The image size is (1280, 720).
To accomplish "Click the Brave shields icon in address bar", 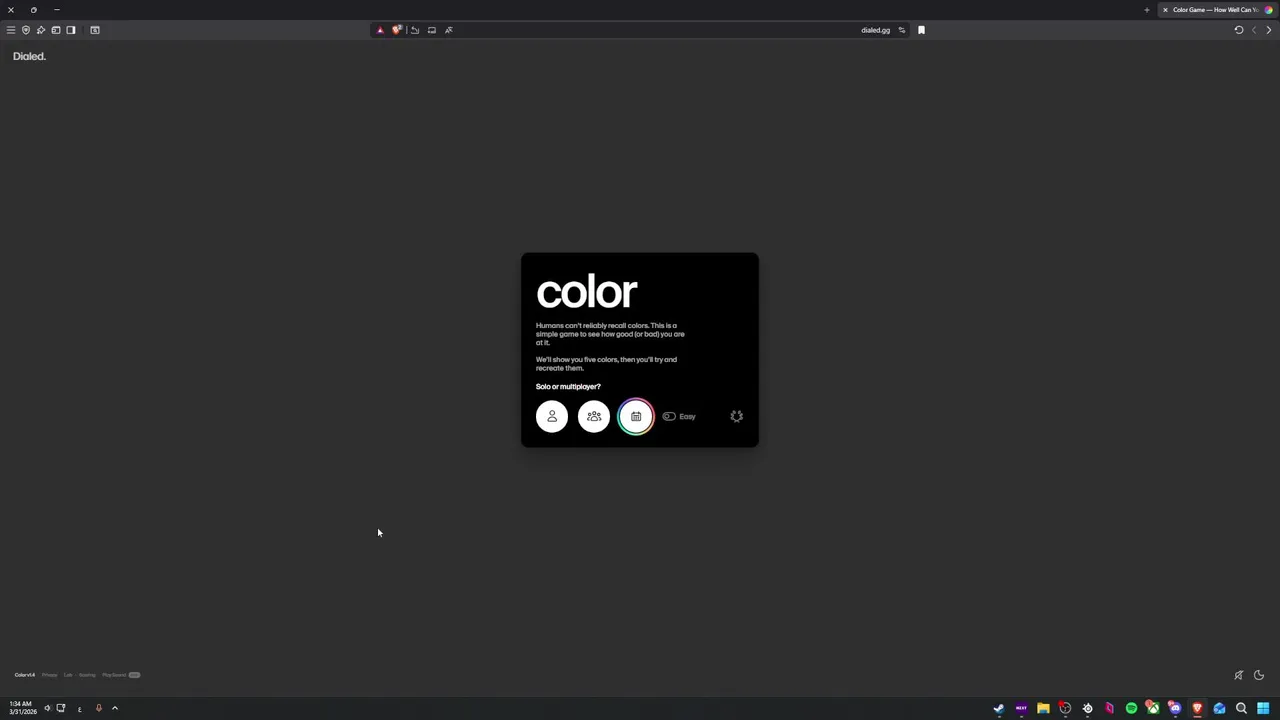I will 397,30.
